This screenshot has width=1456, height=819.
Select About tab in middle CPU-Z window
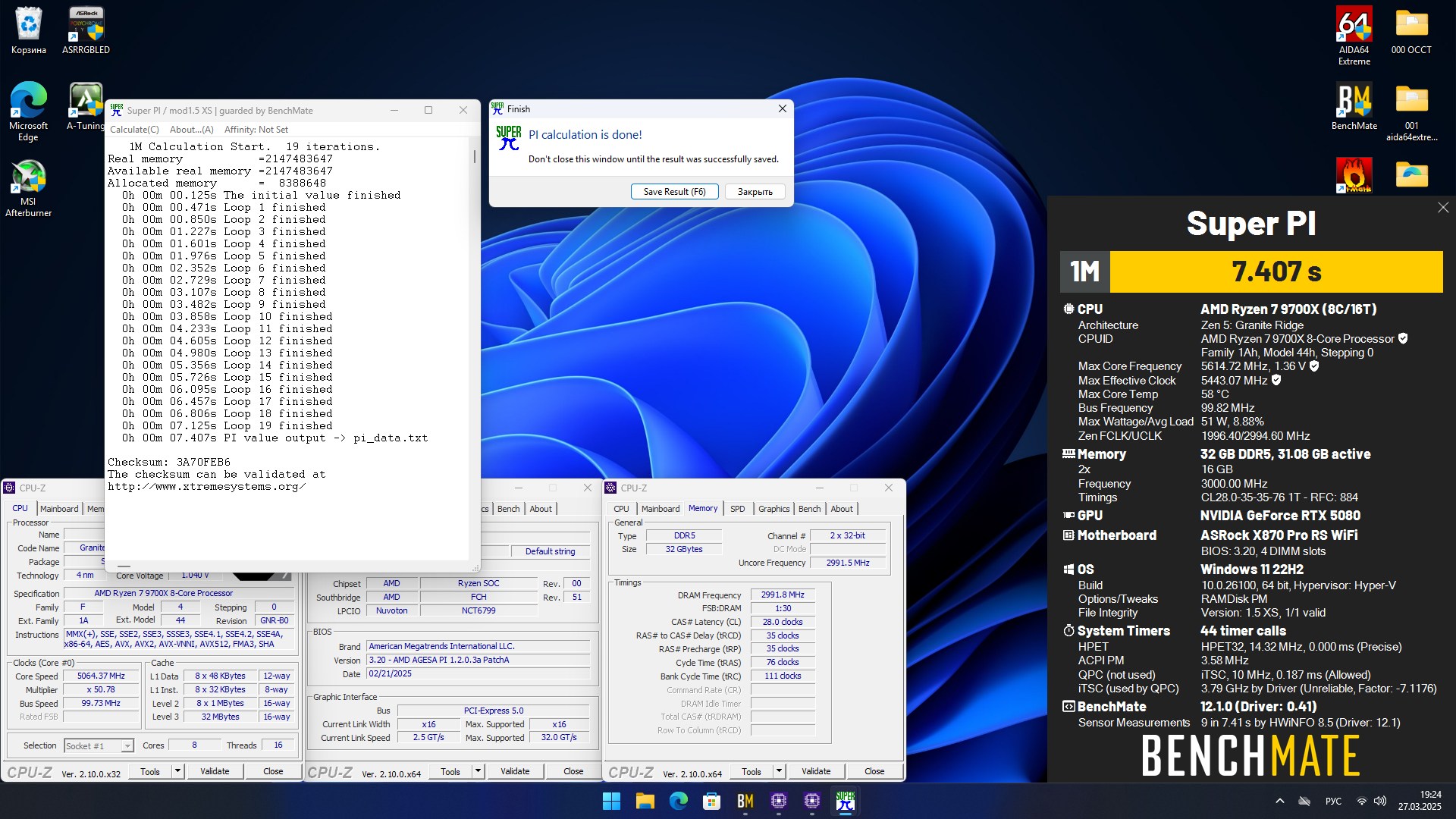pos(541,509)
